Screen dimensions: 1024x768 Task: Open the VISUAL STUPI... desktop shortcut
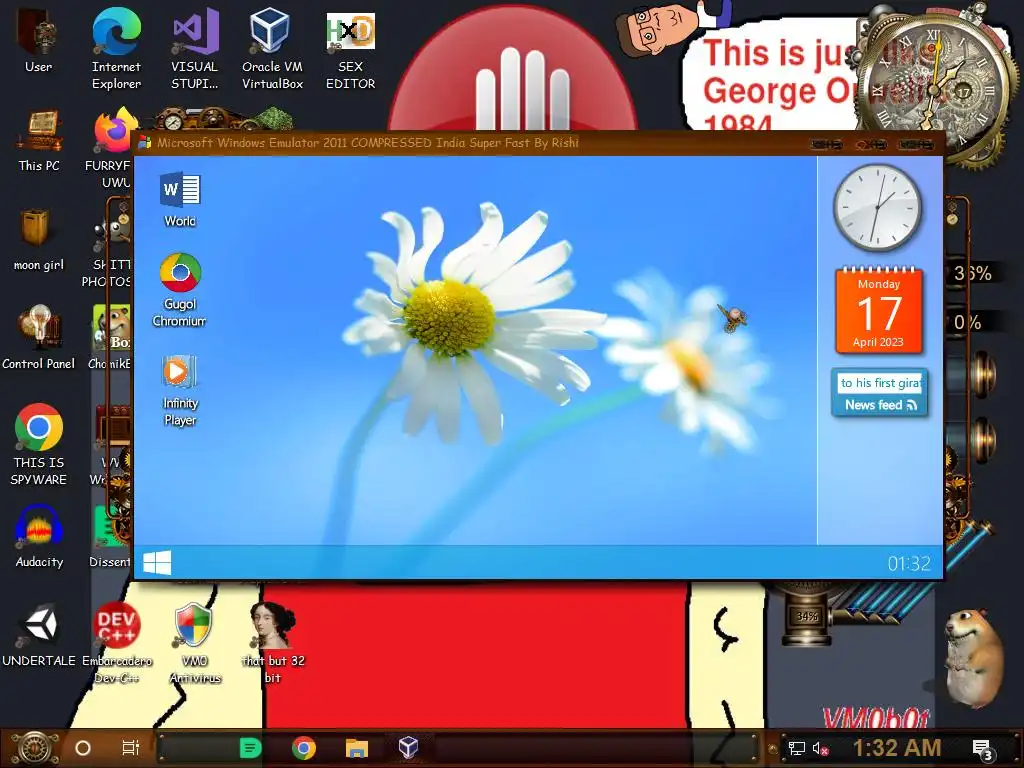coord(195,48)
